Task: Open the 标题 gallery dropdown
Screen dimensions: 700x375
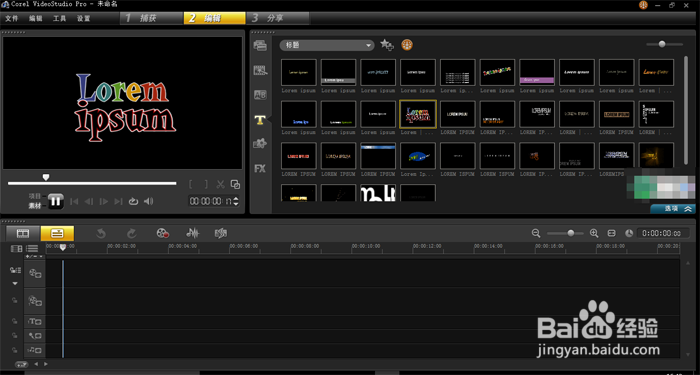Action: pyautogui.click(x=327, y=45)
